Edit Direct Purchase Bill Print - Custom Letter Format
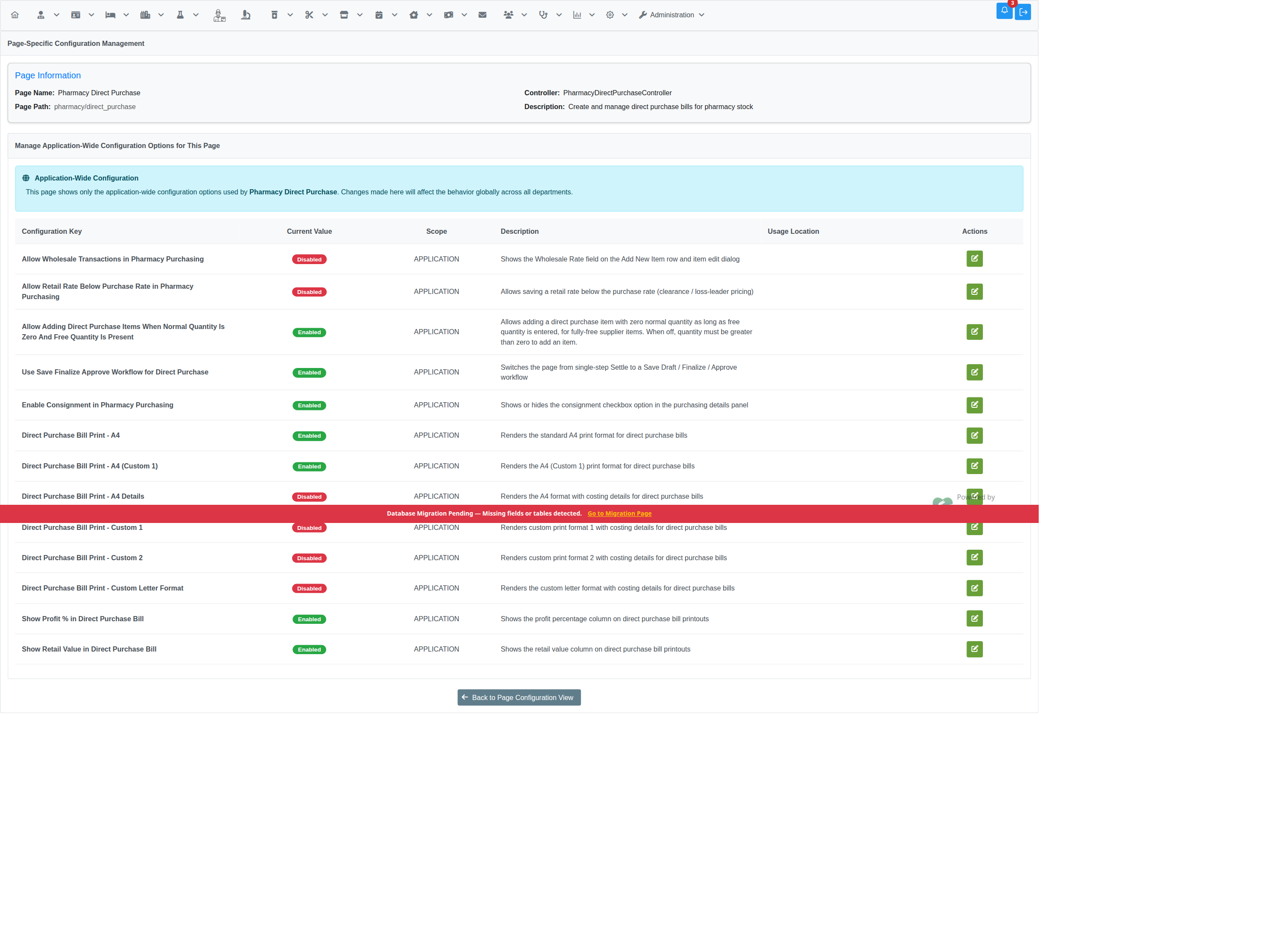The width and height of the screenshot is (1288, 952). click(x=975, y=588)
